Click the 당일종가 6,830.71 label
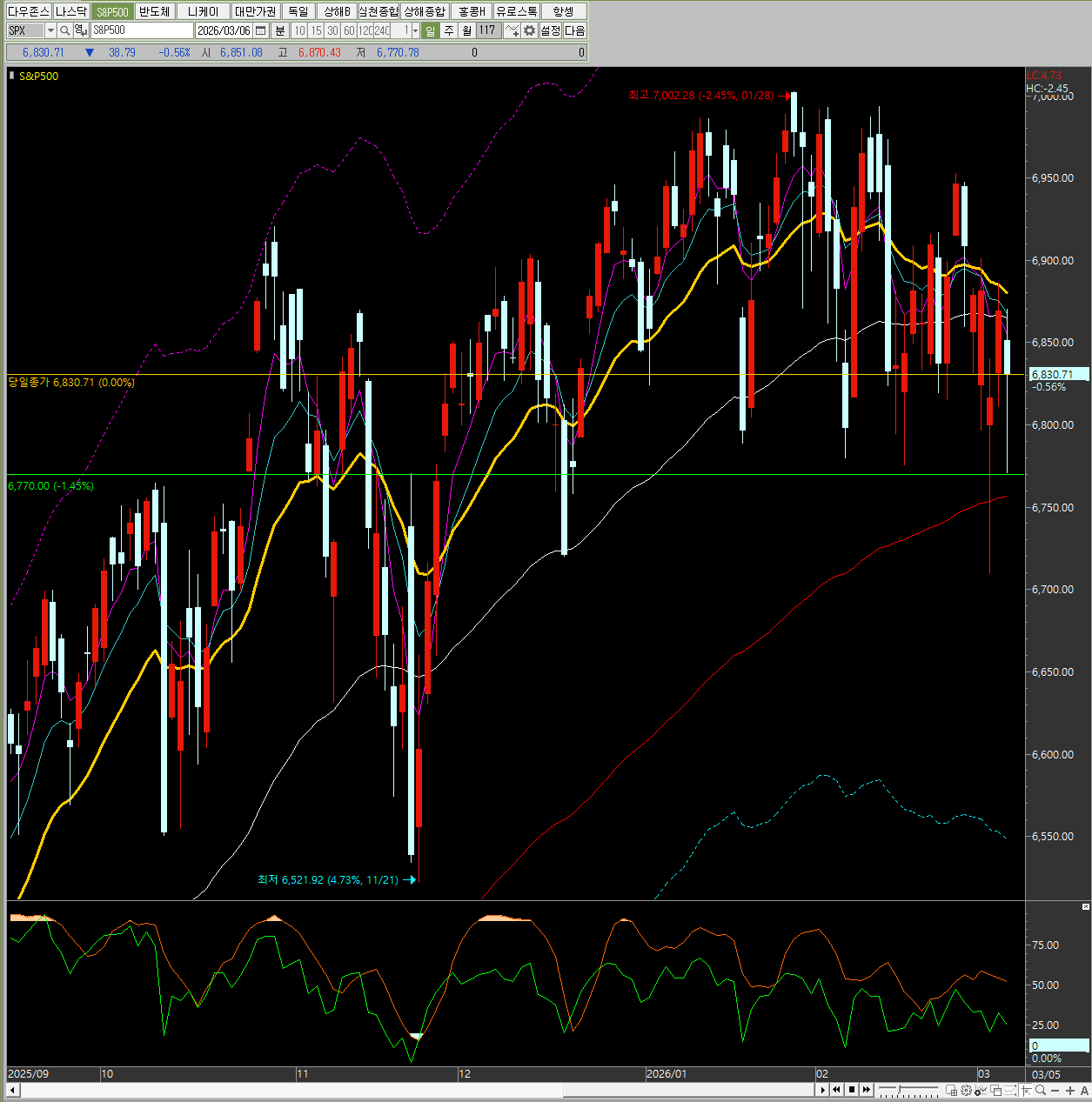Screen dimensions: 1092x1102 click(71, 382)
